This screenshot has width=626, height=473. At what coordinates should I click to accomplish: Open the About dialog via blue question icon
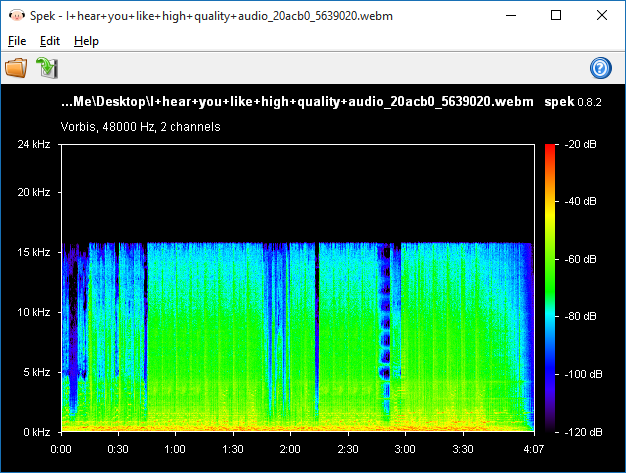pos(601,68)
